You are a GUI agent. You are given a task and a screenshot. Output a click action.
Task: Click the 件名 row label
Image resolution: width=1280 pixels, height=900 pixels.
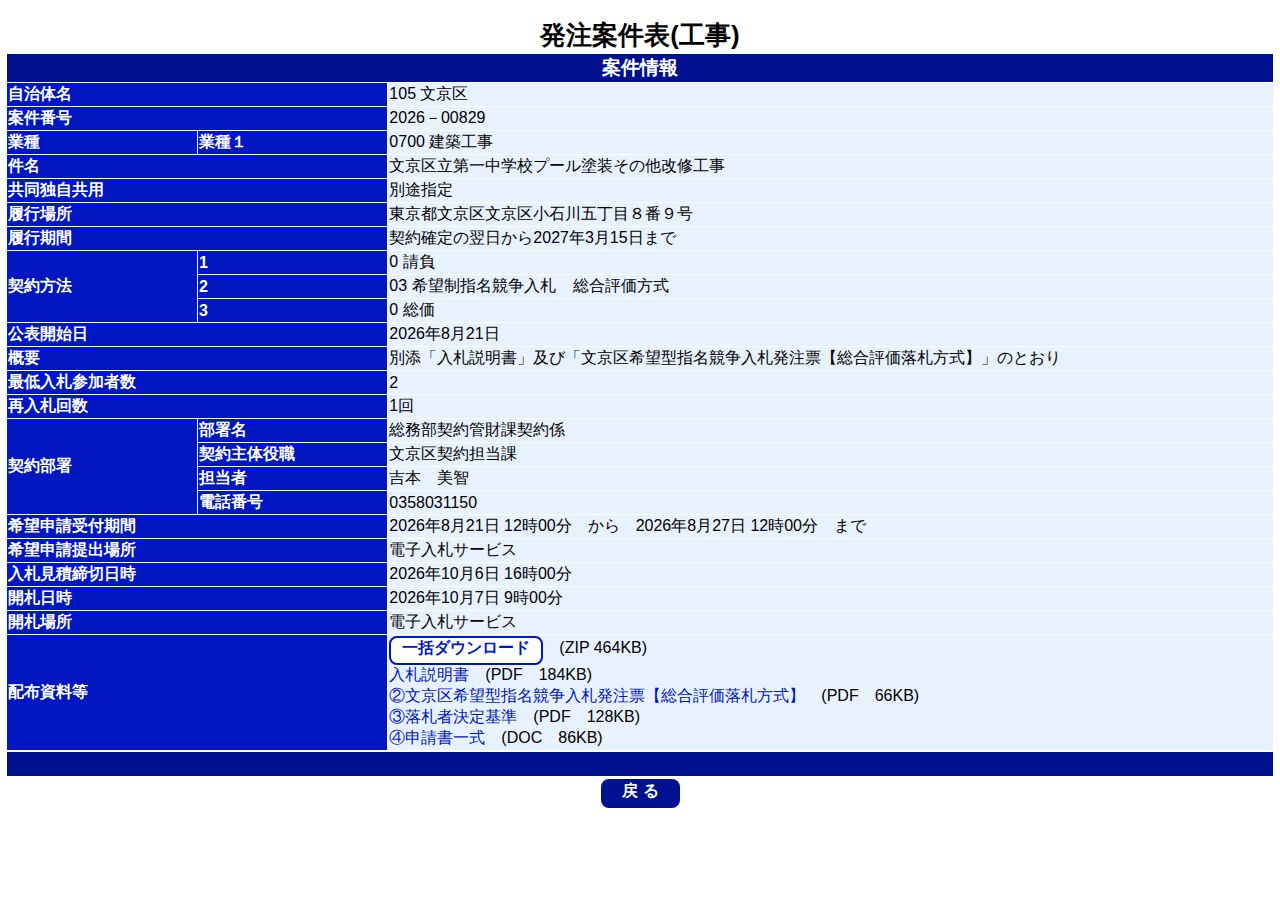(x=197, y=166)
